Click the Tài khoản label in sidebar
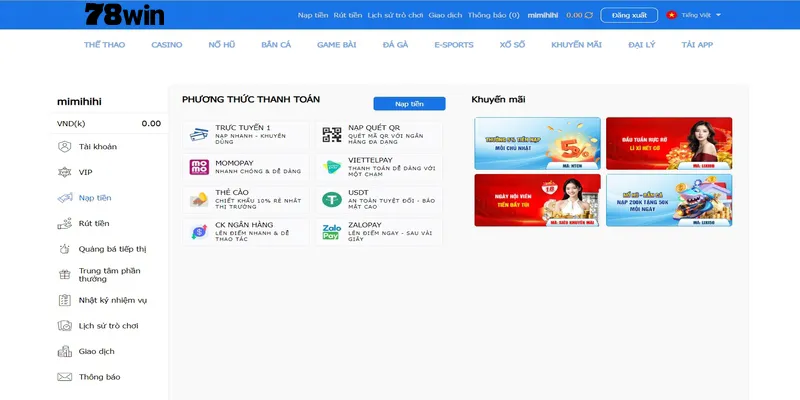This screenshot has height=400, width=800. click(x=97, y=147)
